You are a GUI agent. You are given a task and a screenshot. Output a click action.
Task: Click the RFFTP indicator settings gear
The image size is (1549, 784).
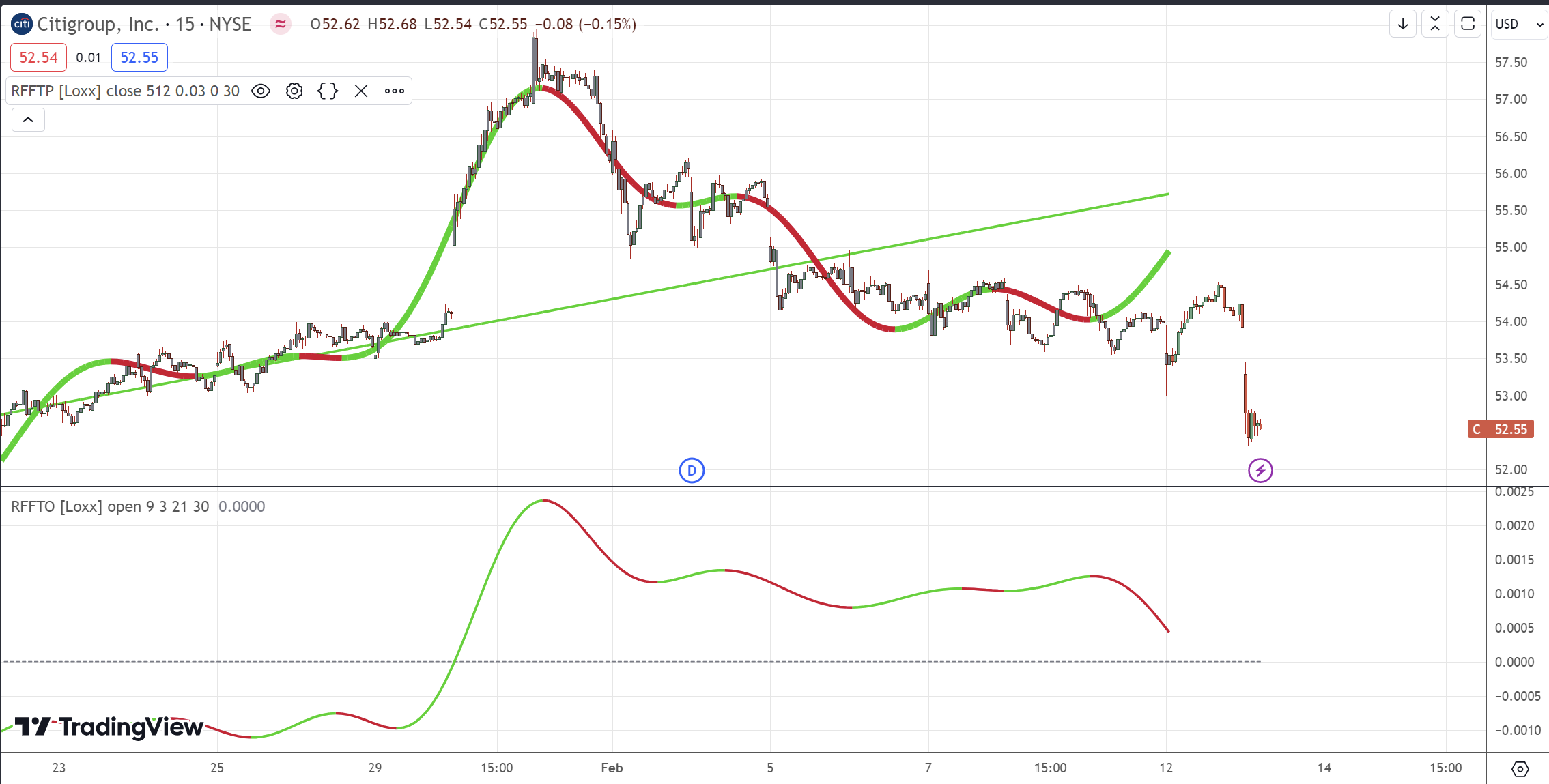(x=294, y=91)
